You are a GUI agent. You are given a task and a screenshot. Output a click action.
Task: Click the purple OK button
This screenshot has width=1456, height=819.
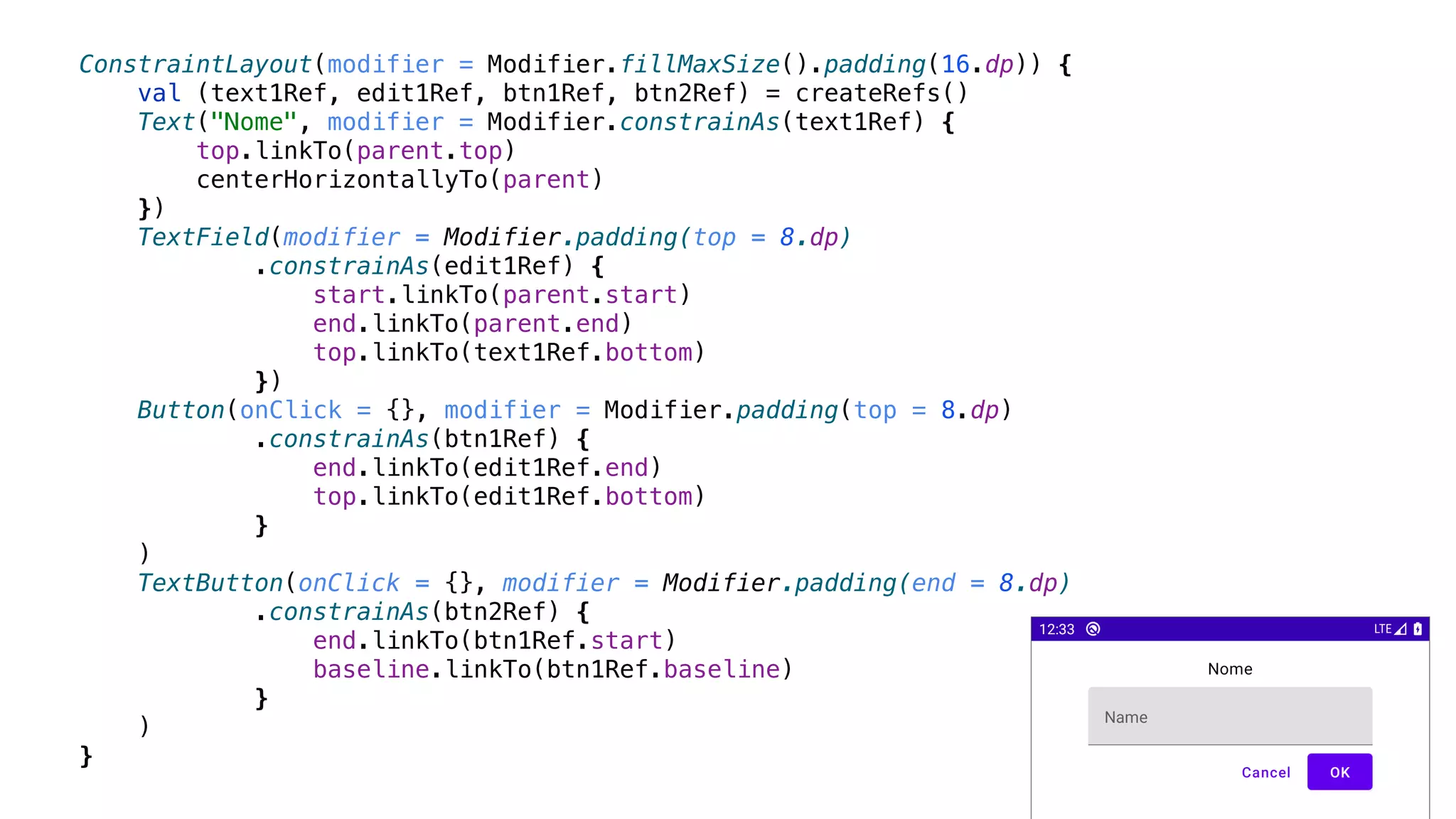pos(1339,772)
